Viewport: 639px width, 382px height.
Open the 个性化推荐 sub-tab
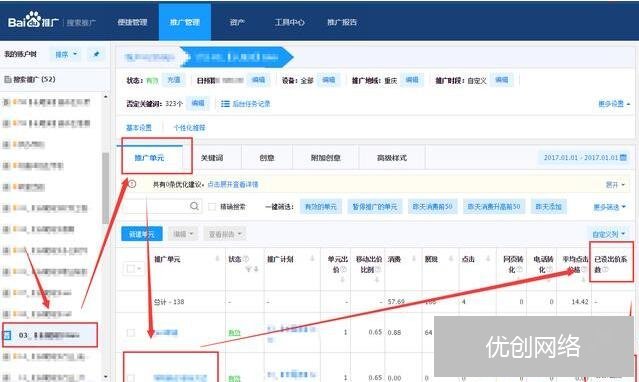click(x=189, y=128)
